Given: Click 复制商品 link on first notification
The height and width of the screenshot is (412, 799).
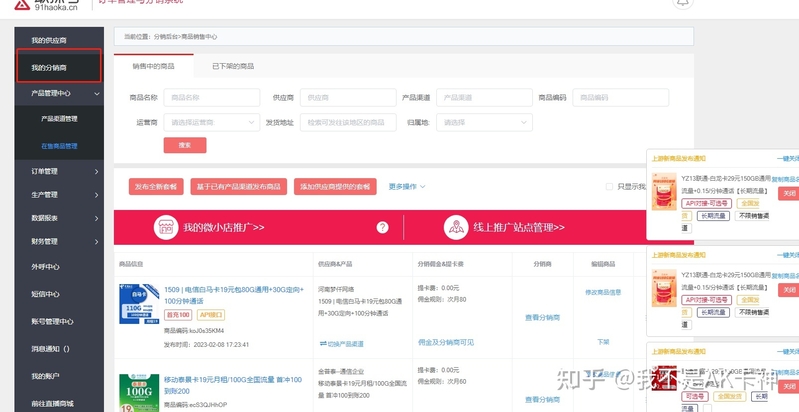Looking at the screenshot, I should [785, 179].
